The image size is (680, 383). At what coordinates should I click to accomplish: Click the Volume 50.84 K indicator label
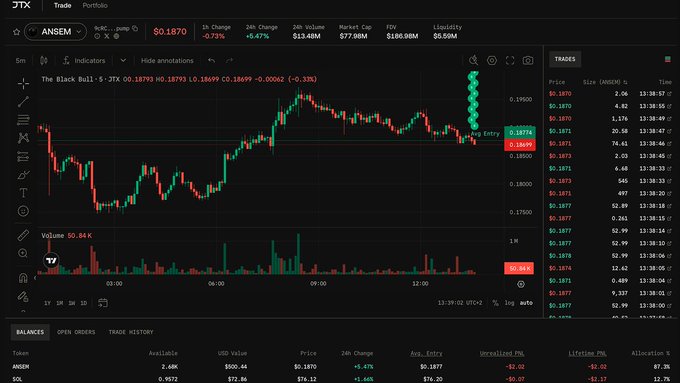[66, 236]
